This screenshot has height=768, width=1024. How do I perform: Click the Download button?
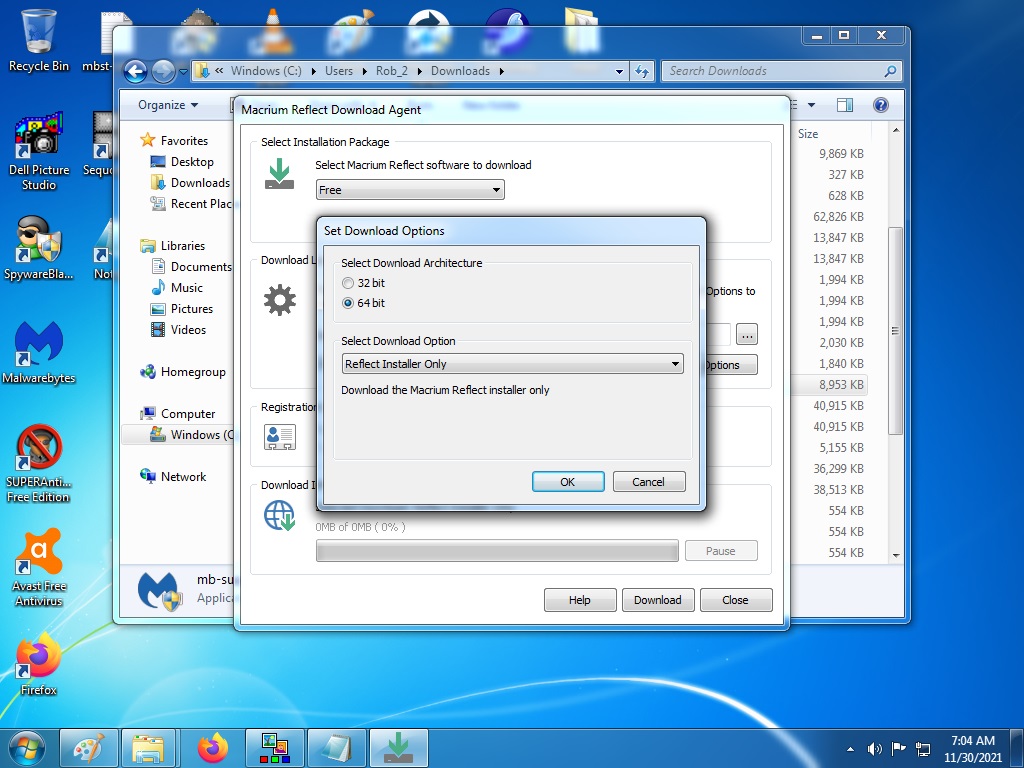[658, 600]
